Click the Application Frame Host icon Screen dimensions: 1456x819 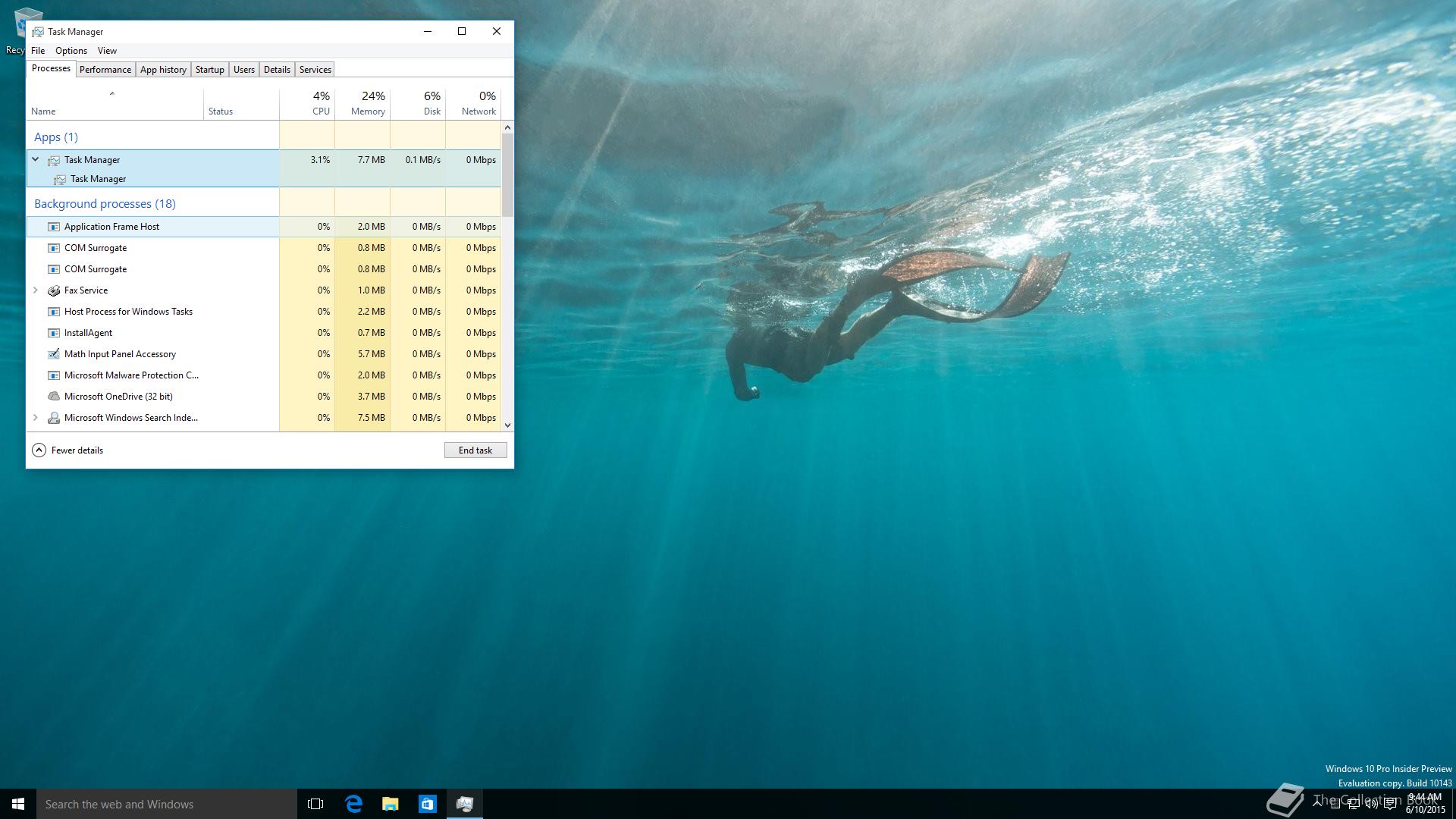(x=54, y=227)
